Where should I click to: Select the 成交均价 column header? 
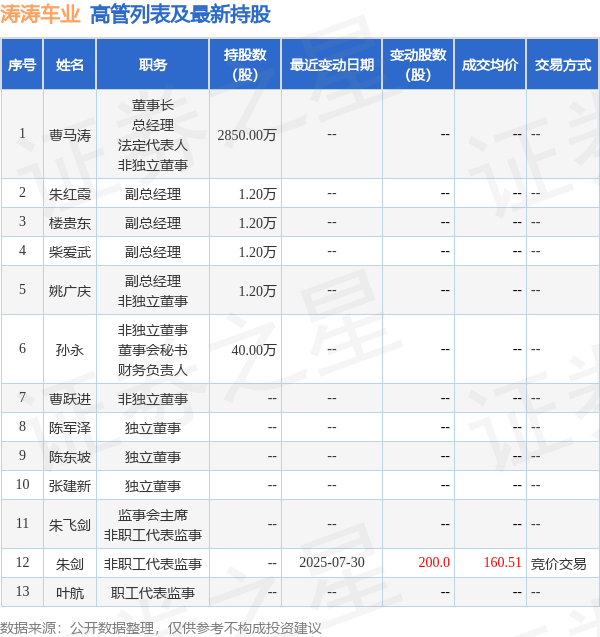click(x=490, y=65)
